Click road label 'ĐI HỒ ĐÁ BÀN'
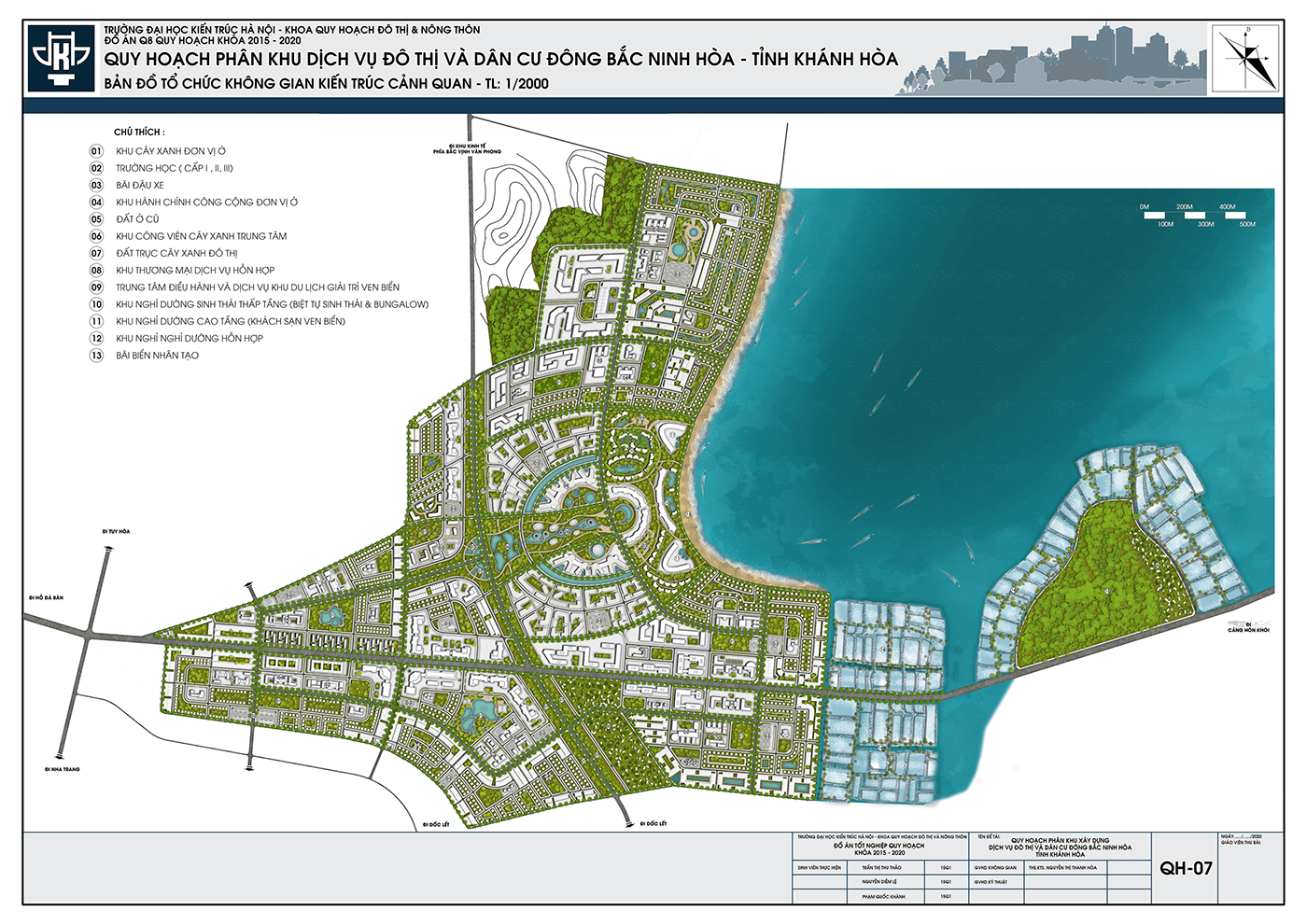This screenshot has width=1307, height=924. coord(46,597)
